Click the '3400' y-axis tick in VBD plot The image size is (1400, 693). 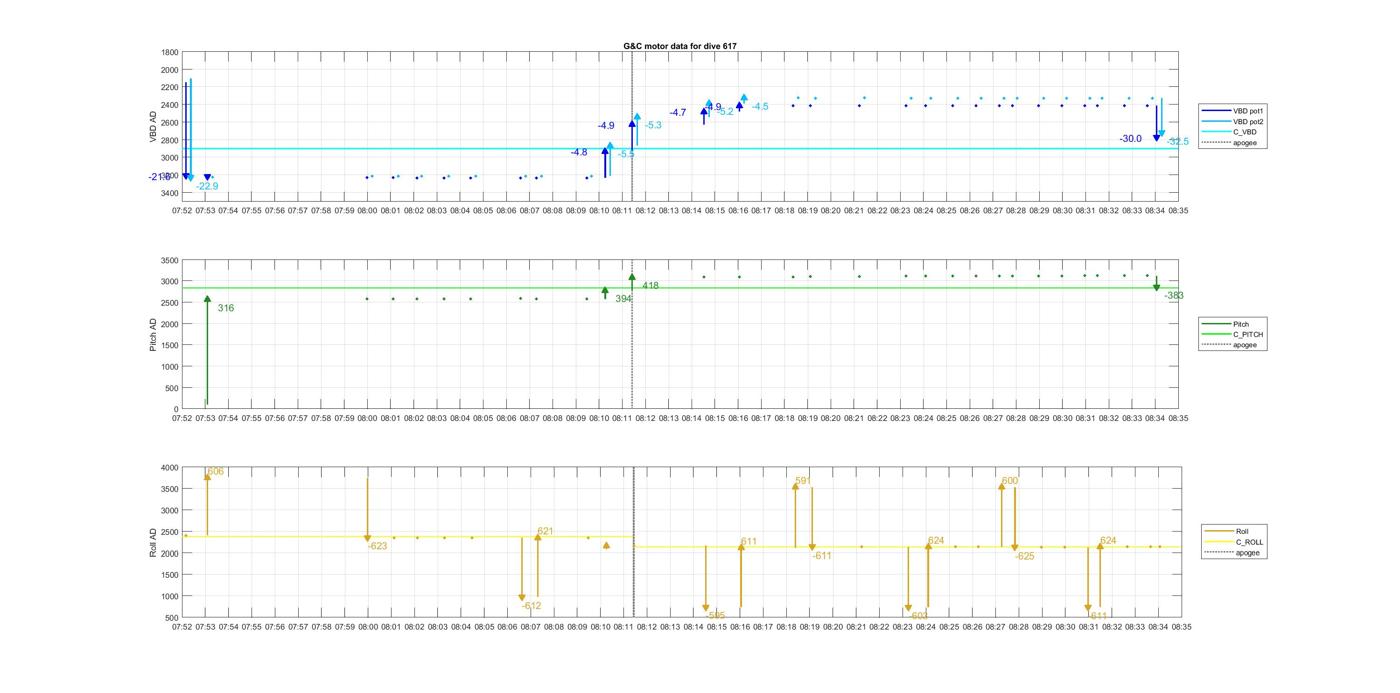[x=169, y=192]
